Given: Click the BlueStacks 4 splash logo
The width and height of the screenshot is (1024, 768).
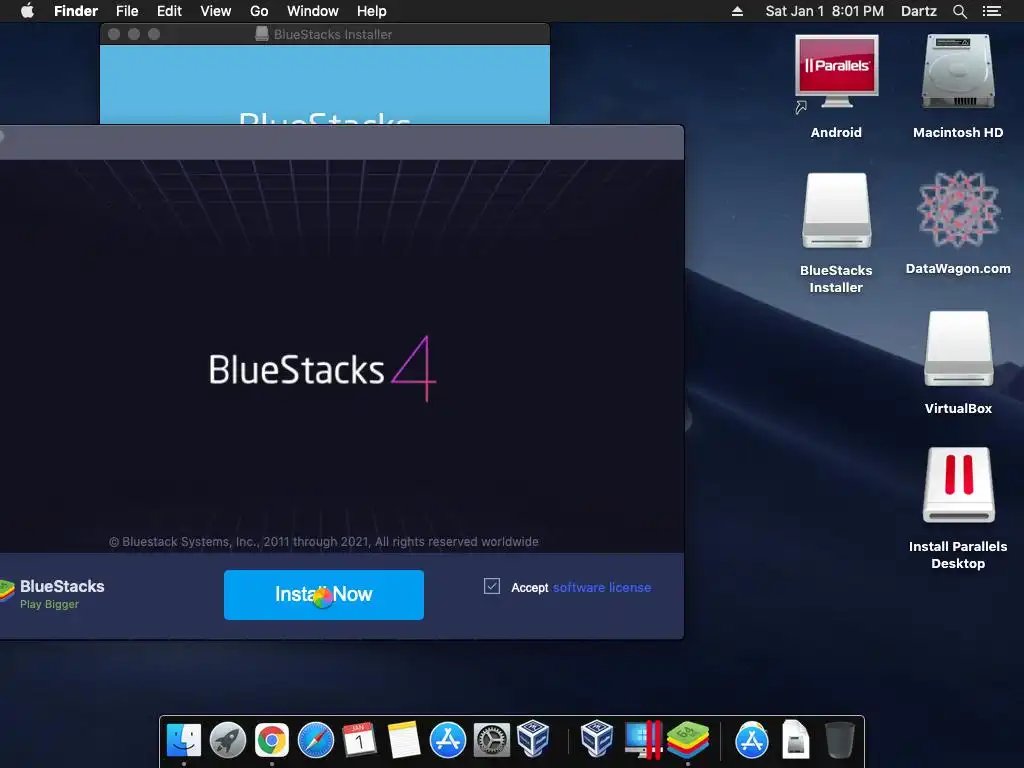Looking at the screenshot, I should point(323,369).
